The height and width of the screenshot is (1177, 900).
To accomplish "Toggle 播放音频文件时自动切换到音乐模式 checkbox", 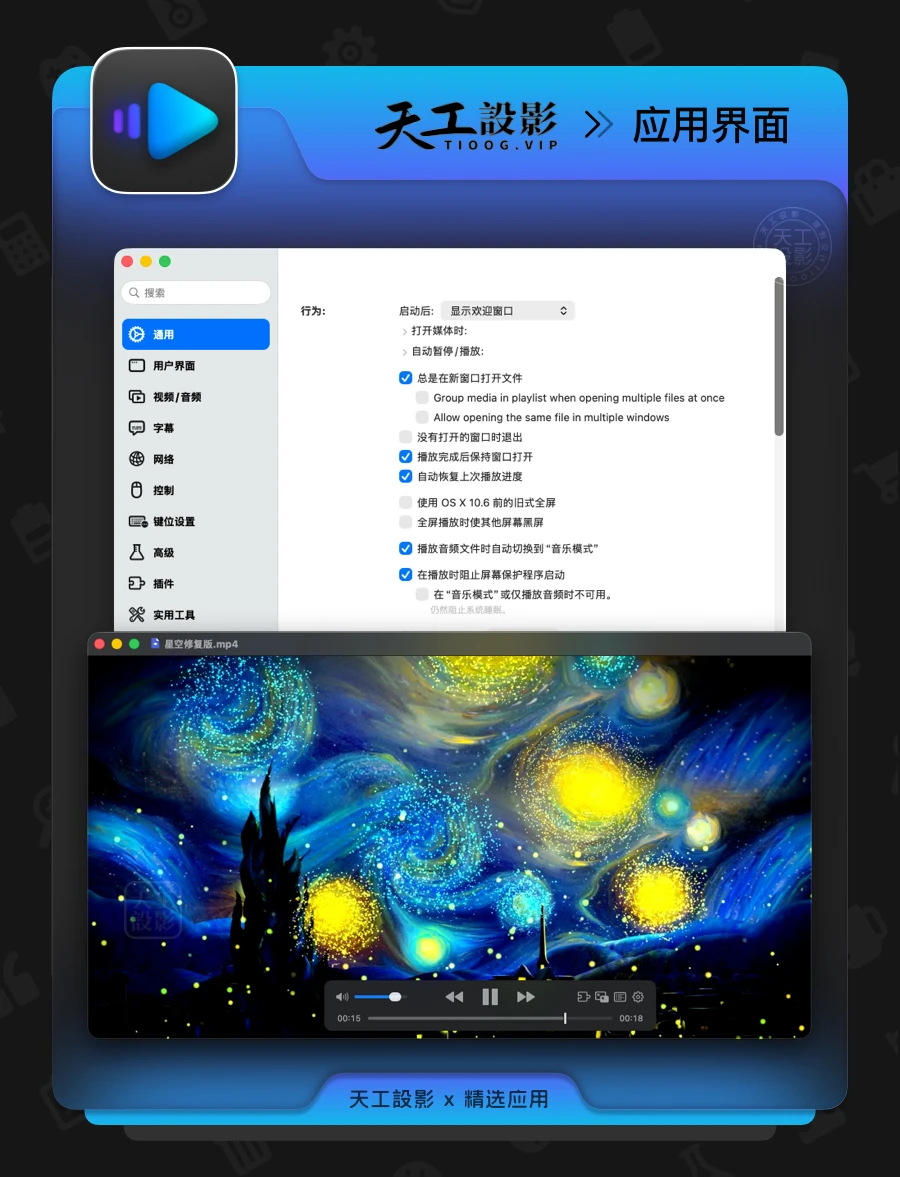I will (x=405, y=548).
